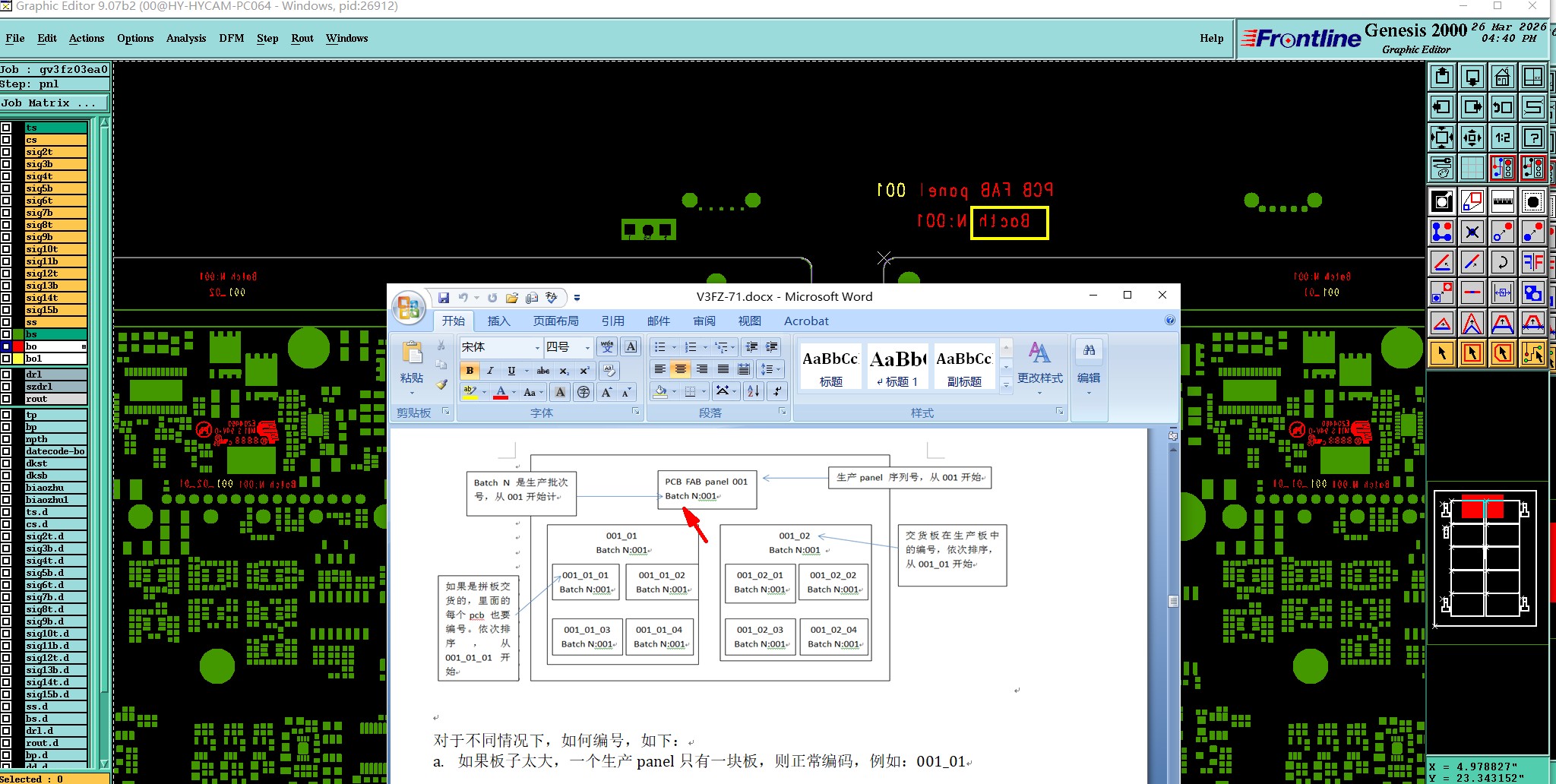The height and width of the screenshot is (784, 1556).
Task: Expand the Word styles gallery more arrow
Action: (x=1006, y=385)
